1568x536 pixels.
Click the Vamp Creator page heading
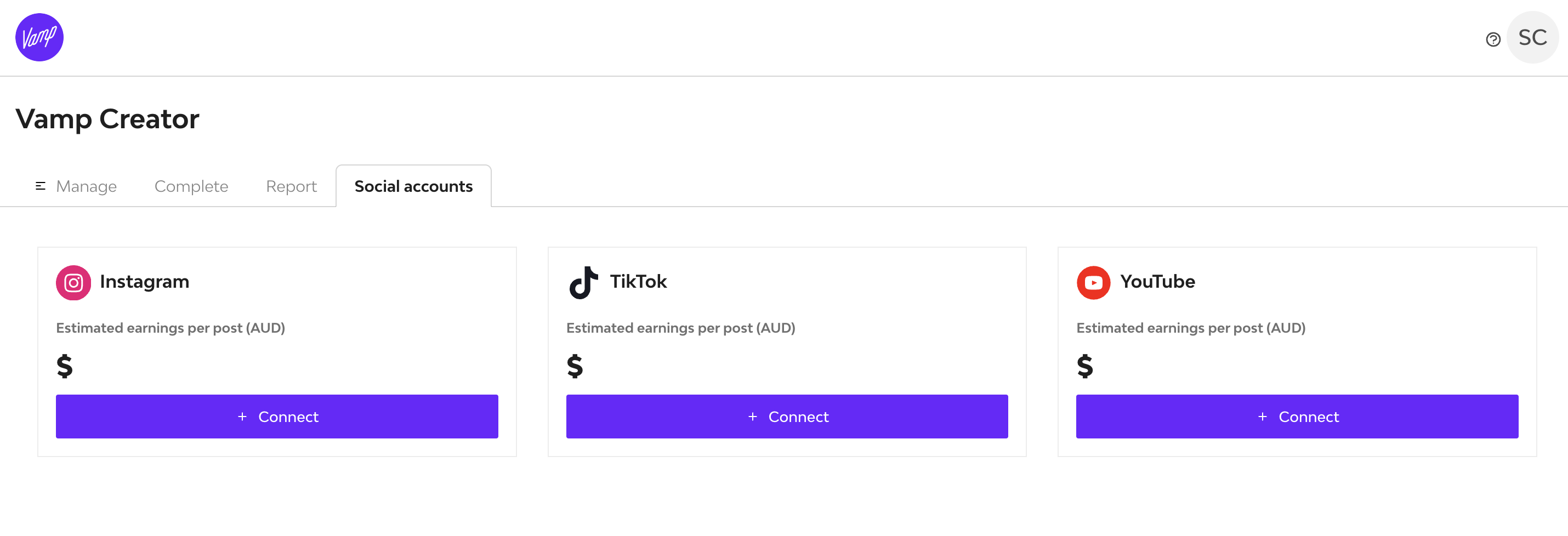(107, 118)
